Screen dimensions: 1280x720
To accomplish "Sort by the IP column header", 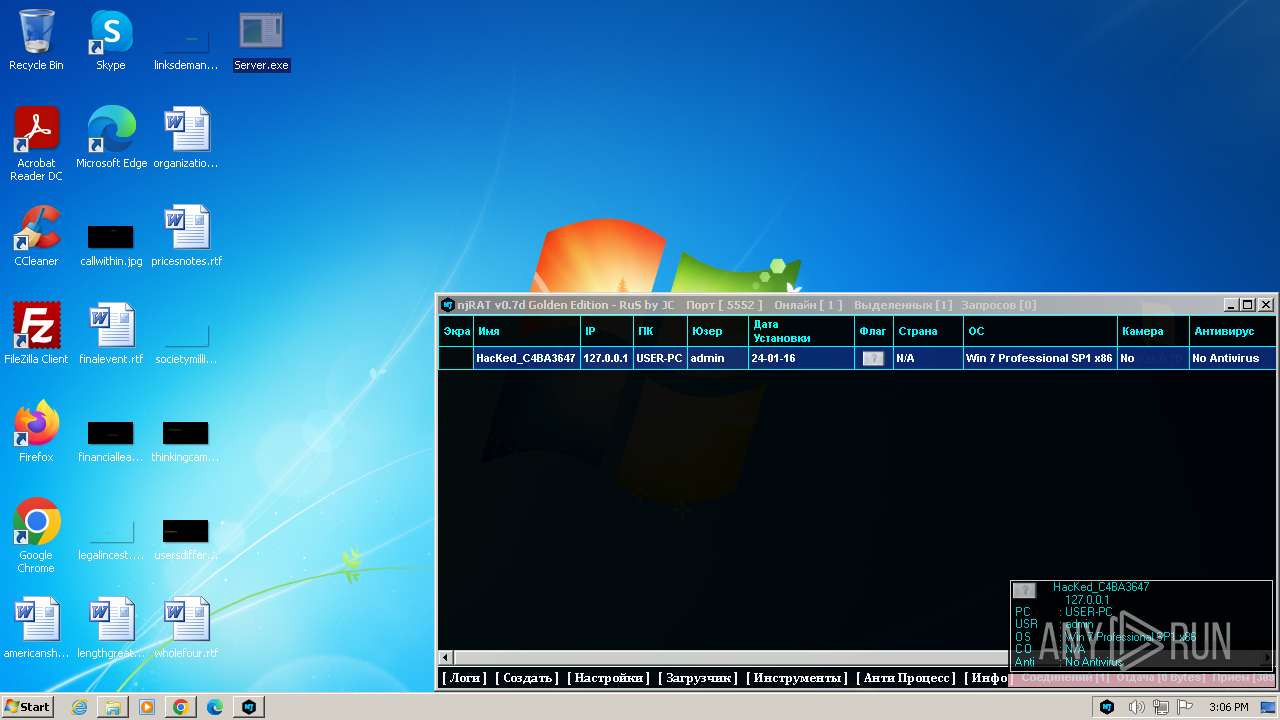I will point(606,331).
